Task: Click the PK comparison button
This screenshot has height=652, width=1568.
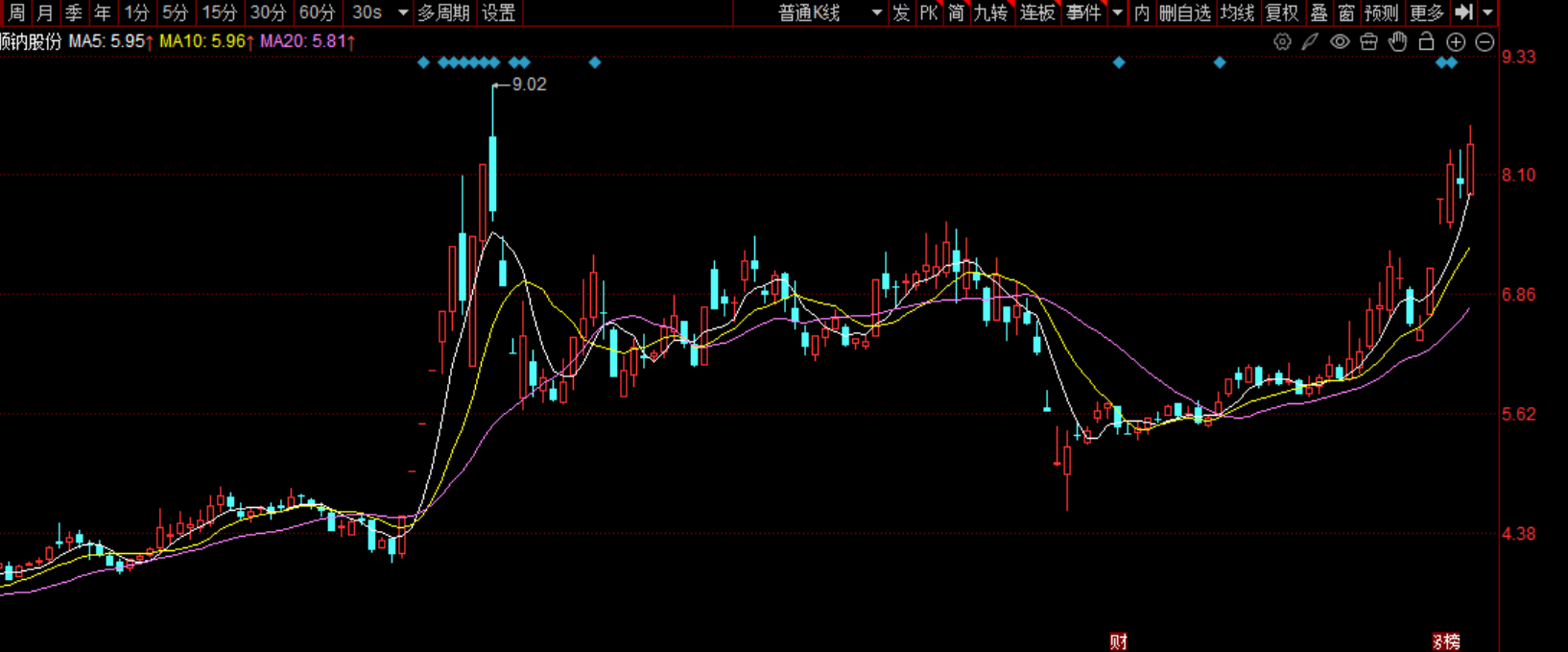Action: point(928,12)
